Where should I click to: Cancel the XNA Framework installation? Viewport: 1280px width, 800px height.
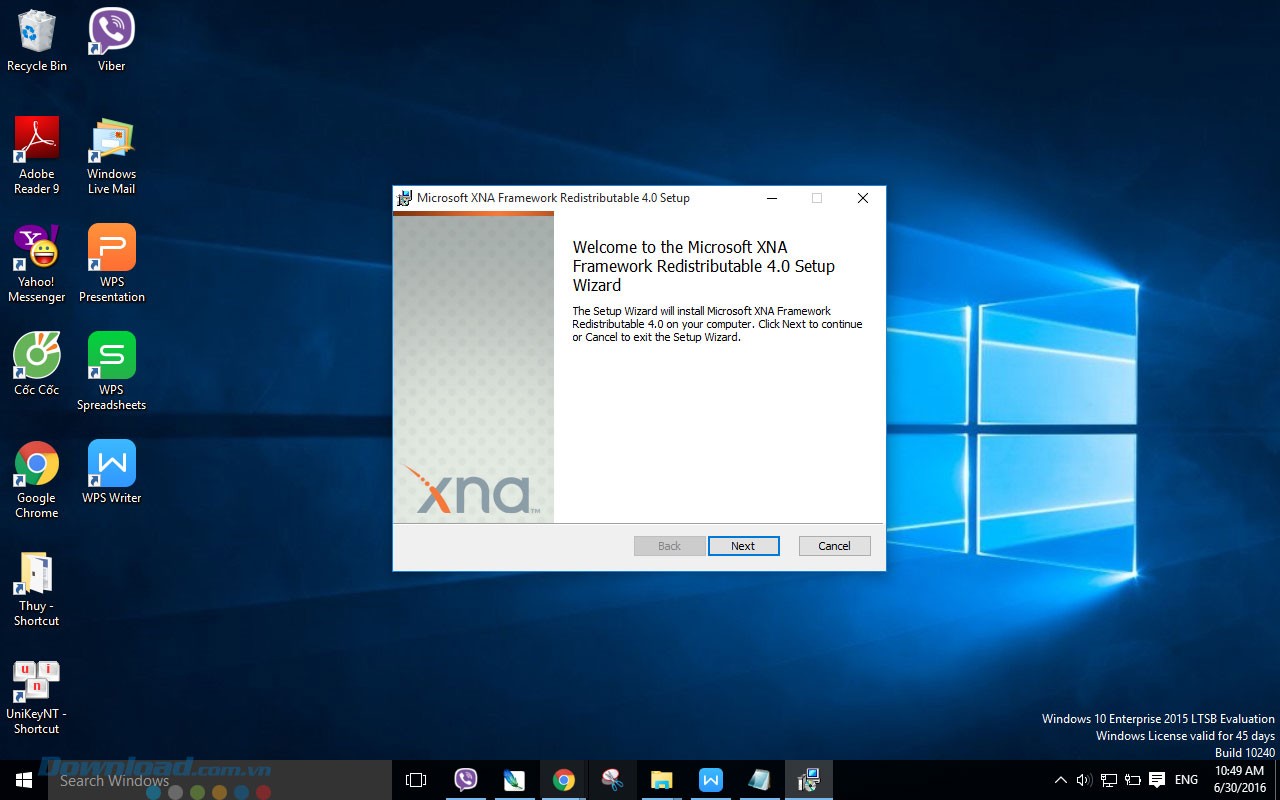point(834,546)
